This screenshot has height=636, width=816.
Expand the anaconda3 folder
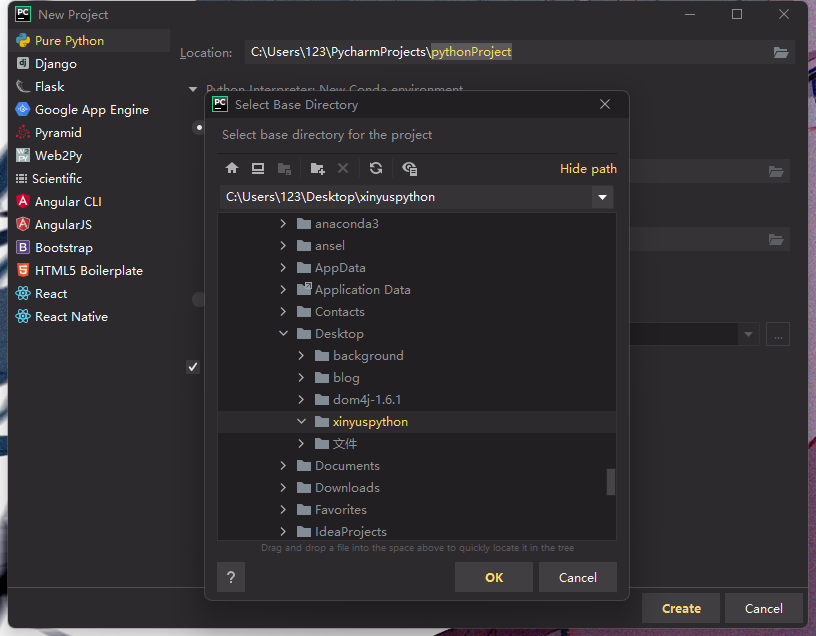point(283,223)
